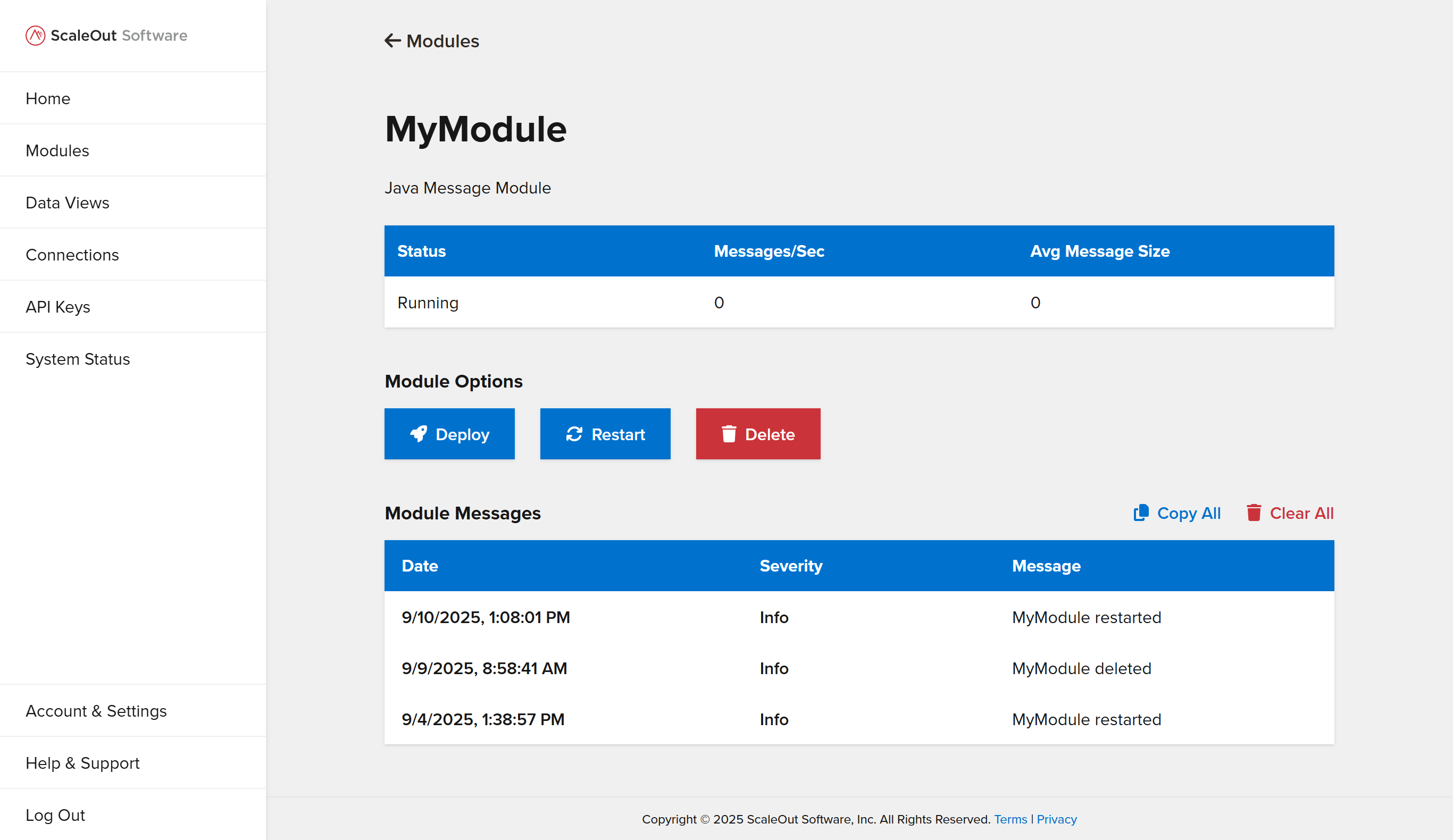This screenshot has height=840, width=1453.
Task: Restart the module
Action: click(x=605, y=434)
